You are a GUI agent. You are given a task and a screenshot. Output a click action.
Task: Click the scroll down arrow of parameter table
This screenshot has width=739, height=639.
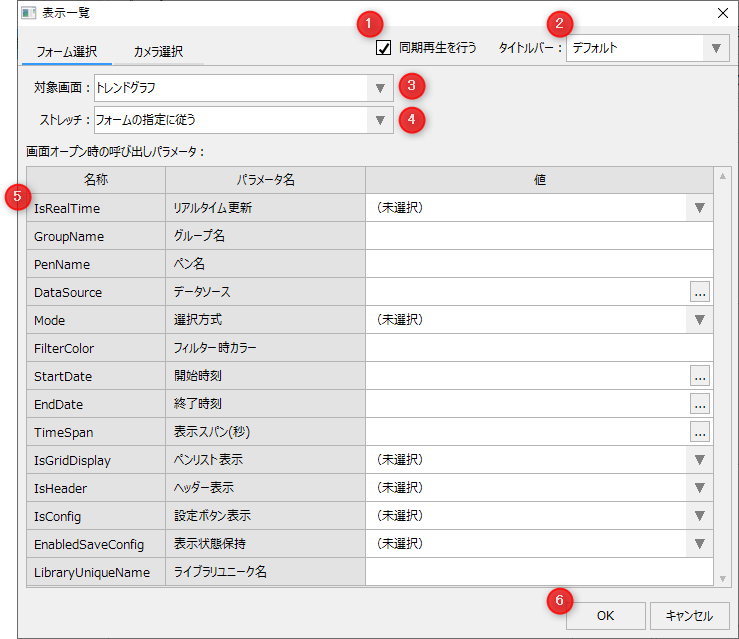[x=723, y=579]
